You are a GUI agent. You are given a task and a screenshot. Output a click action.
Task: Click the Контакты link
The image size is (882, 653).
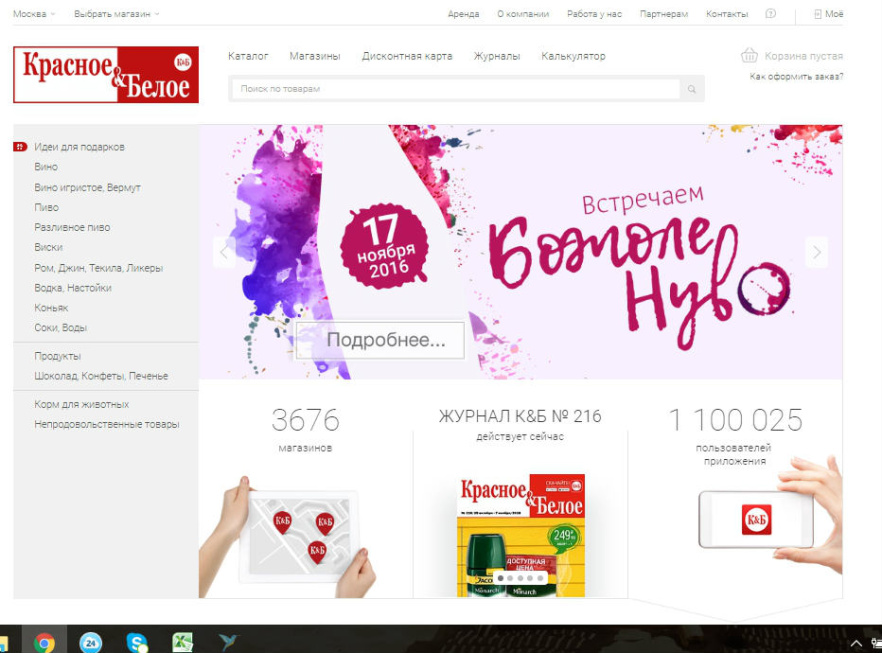coord(727,14)
